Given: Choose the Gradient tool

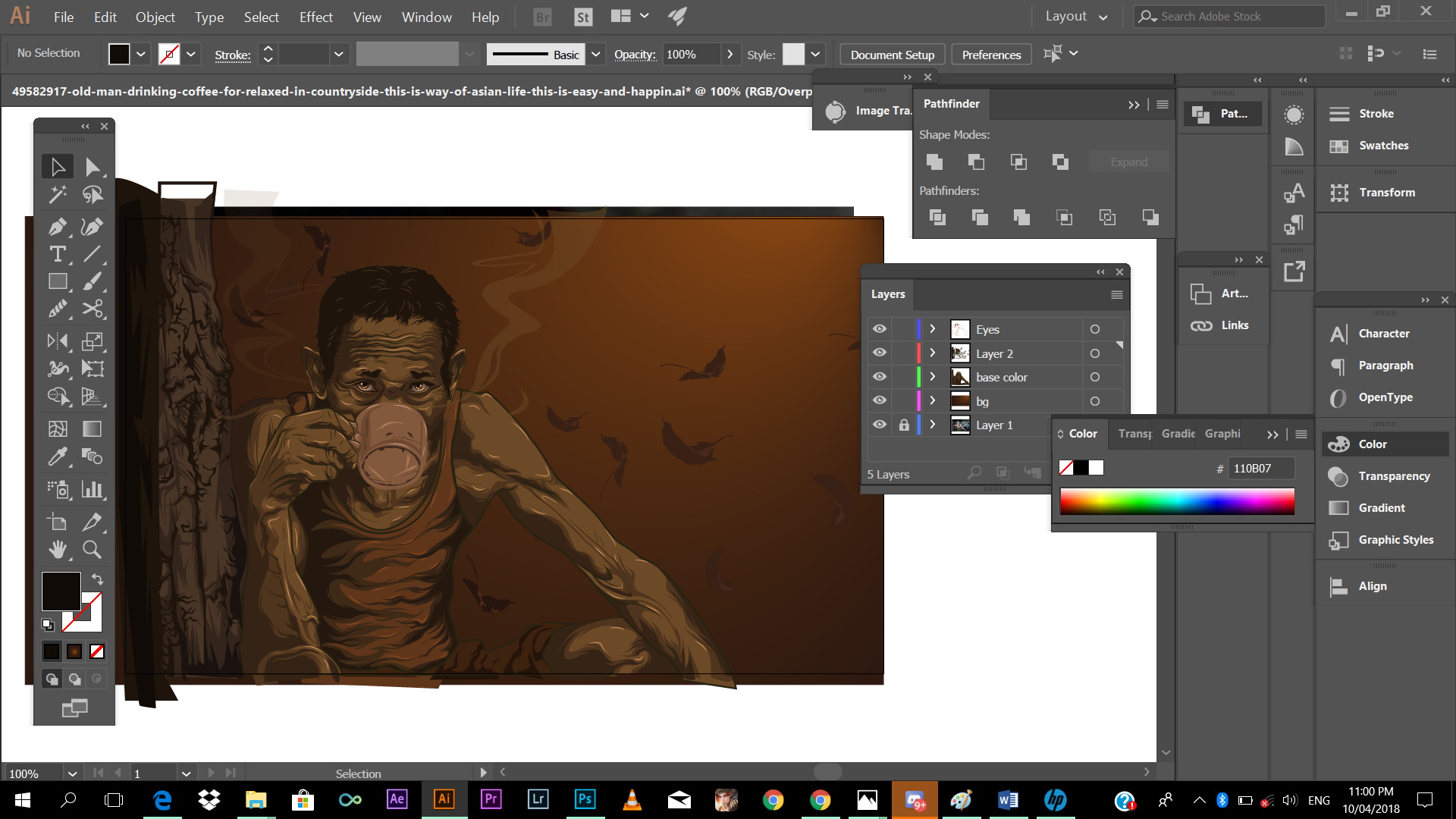Looking at the screenshot, I should point(92,429).
